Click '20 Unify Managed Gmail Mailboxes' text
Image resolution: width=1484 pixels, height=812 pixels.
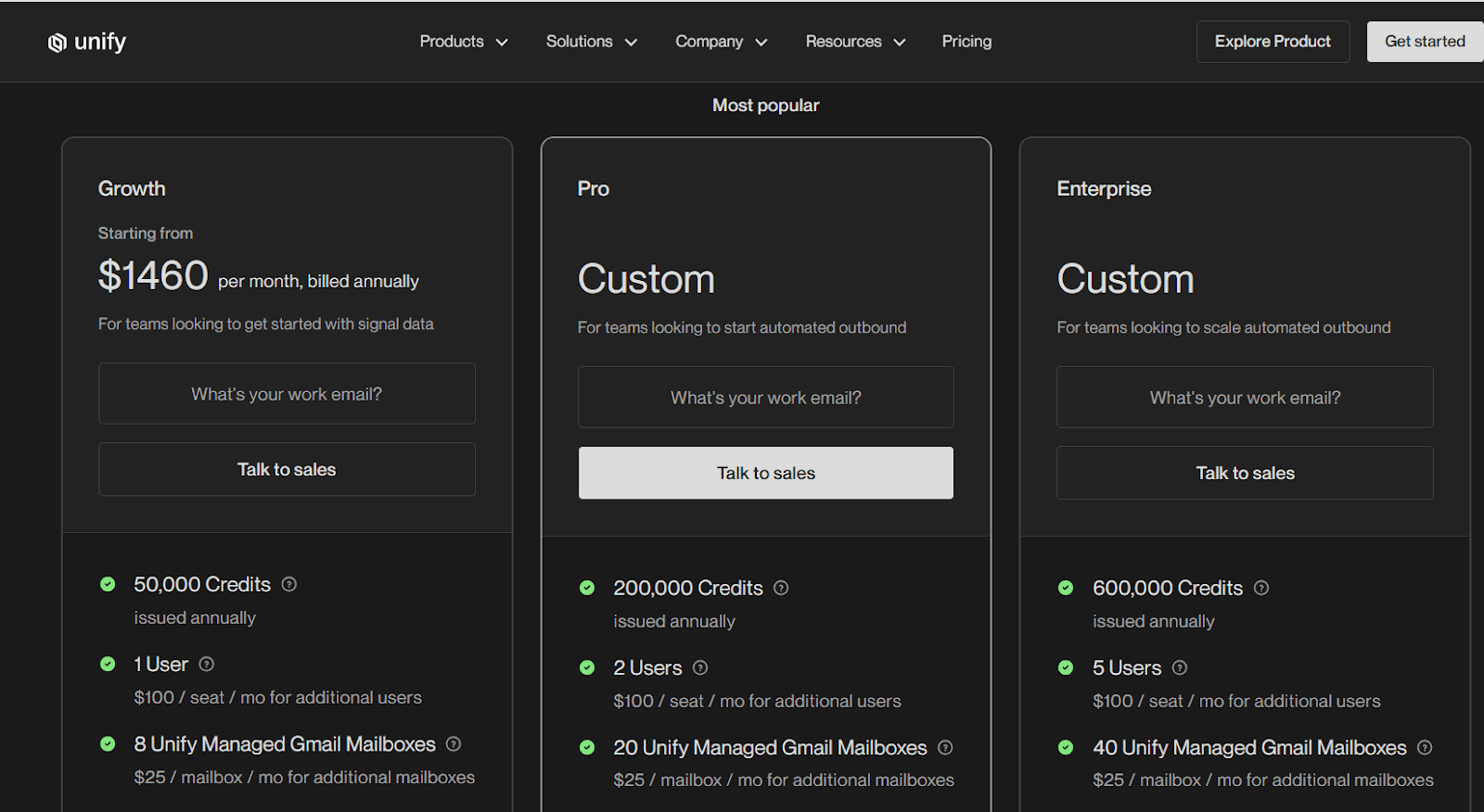tap(770, 747)
